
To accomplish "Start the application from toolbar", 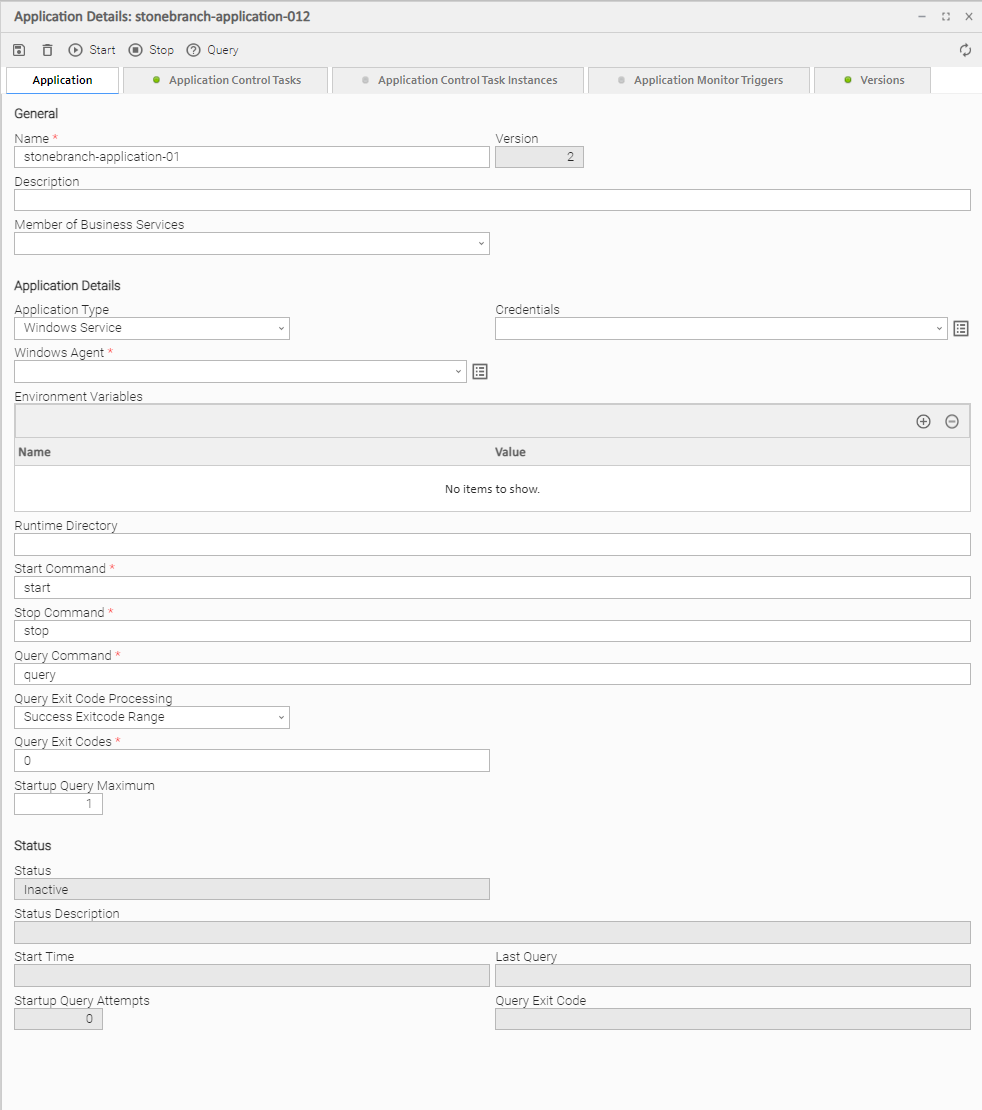I will tap(92, 50).
